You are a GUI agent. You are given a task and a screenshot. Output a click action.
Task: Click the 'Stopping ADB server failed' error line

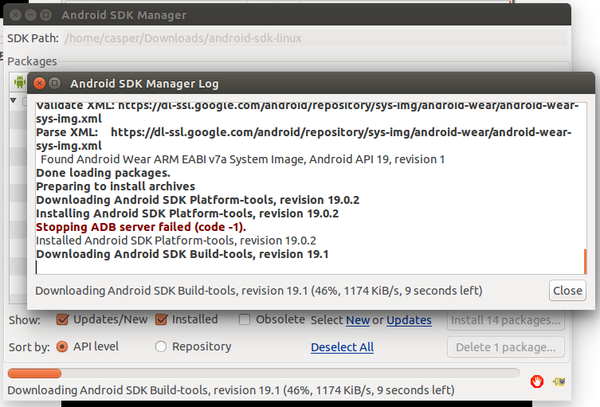tap(141, 227)
